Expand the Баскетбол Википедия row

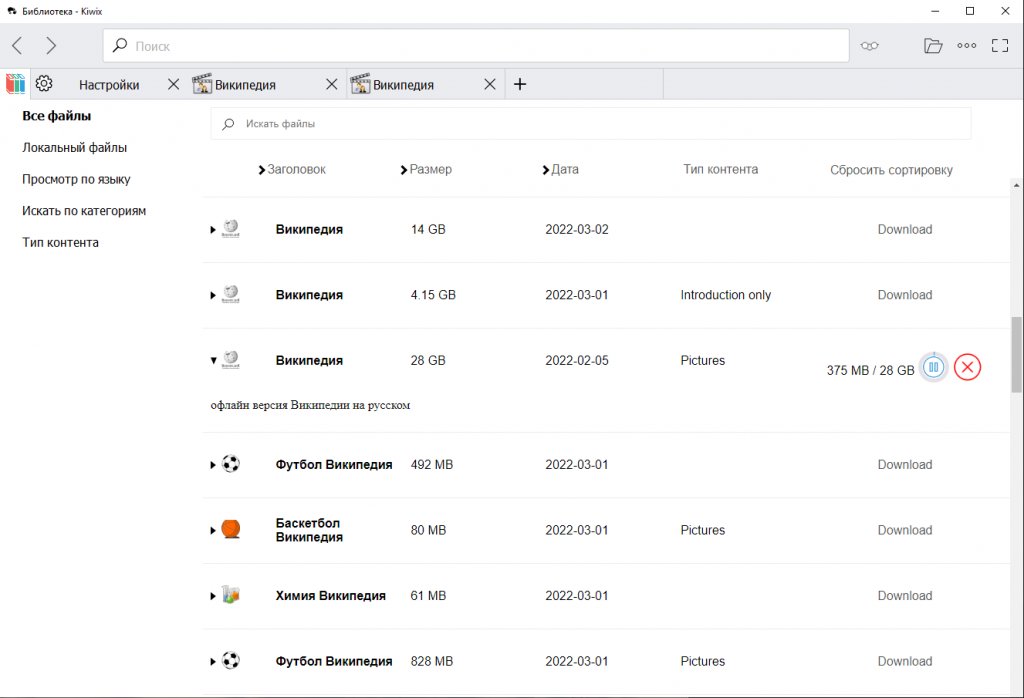point(213,531)
